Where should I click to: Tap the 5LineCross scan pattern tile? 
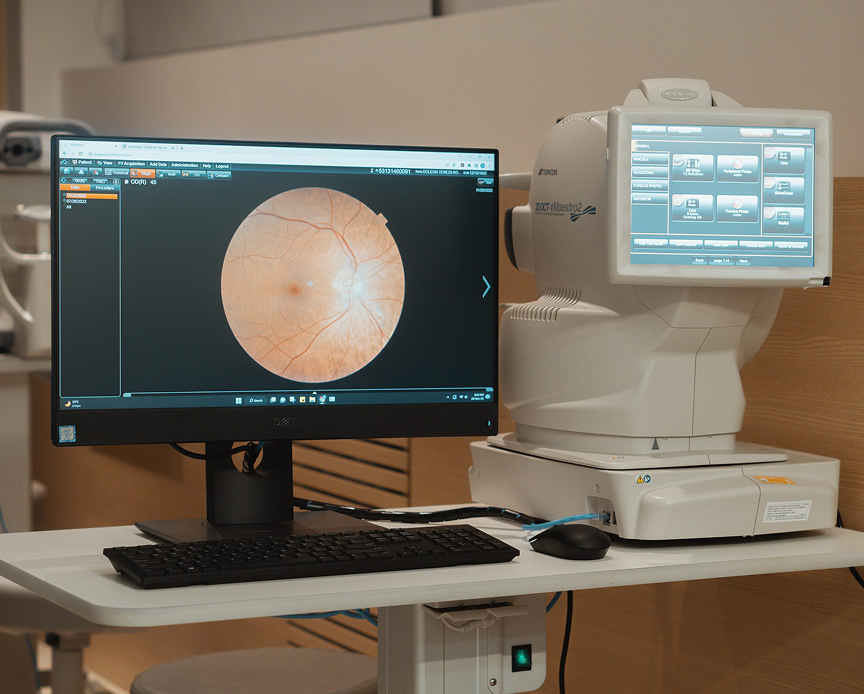tap(783, 189)
